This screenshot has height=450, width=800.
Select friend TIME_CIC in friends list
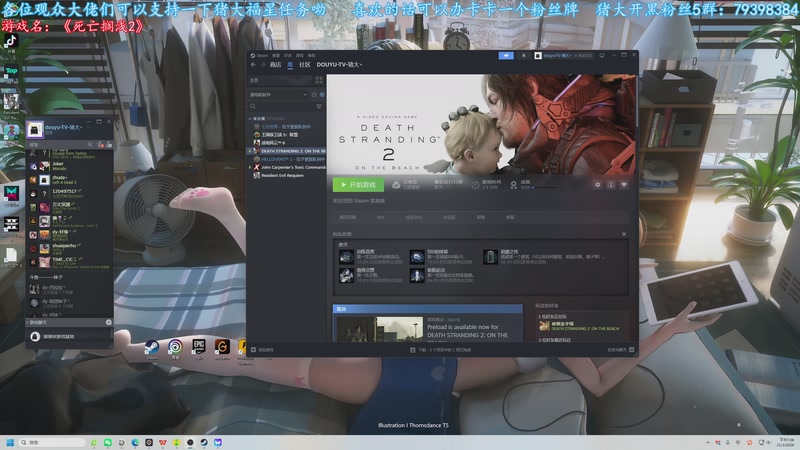(69, 262)
